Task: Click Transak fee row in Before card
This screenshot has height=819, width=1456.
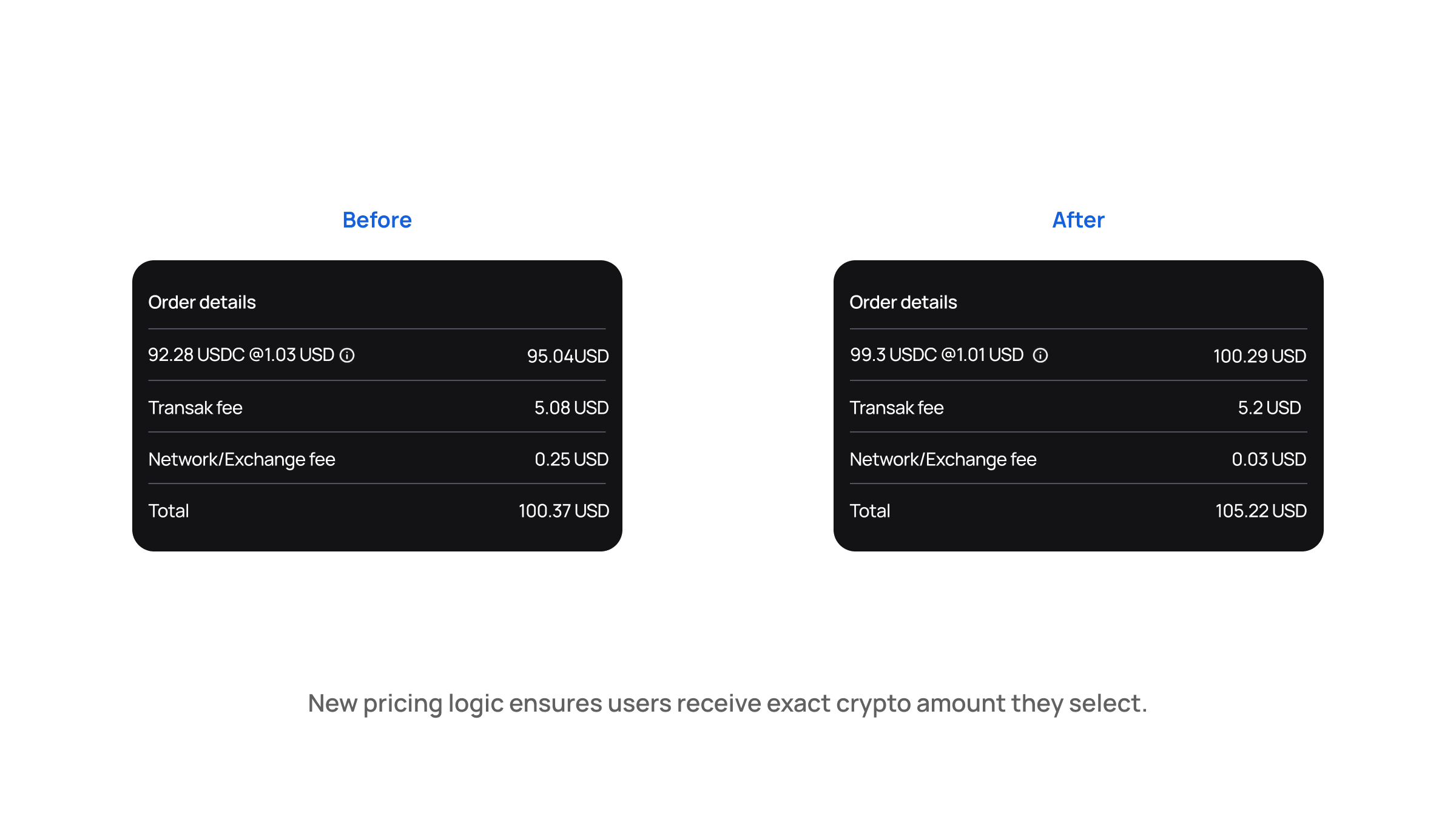Action: click(x=377, y=407)
